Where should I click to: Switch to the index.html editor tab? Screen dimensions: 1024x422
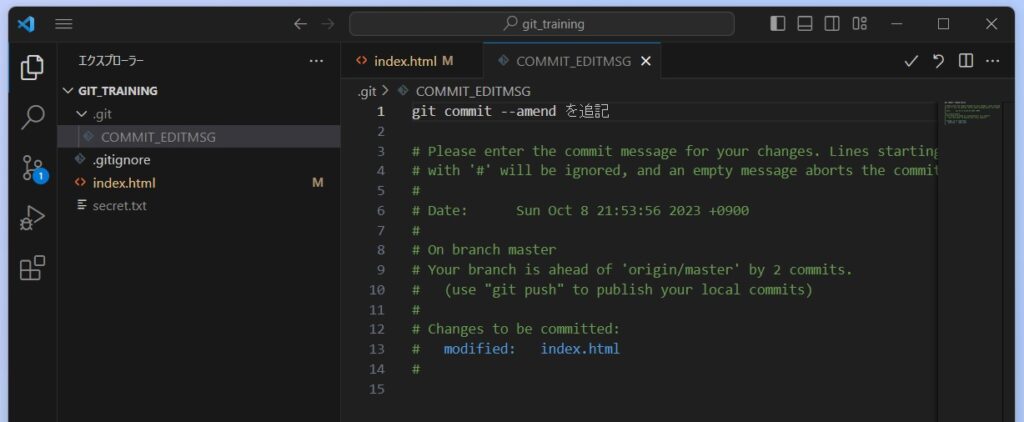[406, 61]
